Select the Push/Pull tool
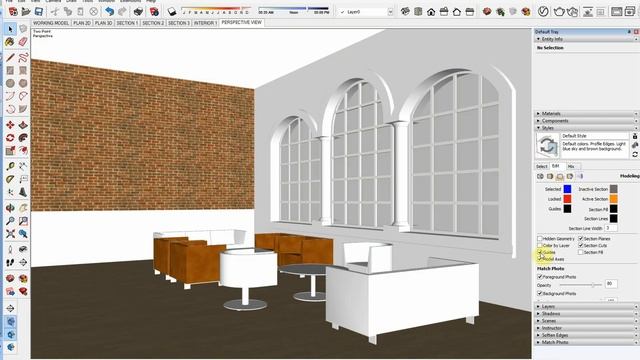Screen dimensions: 640x360 pos(23,125)
